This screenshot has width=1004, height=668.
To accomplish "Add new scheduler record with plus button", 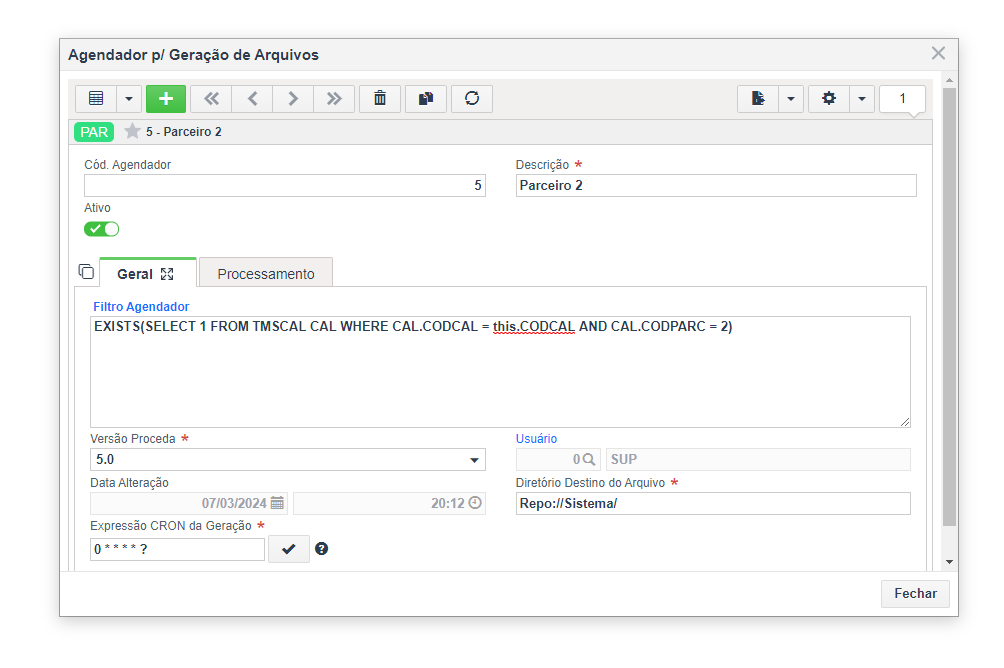I will (x=166, y=99).
